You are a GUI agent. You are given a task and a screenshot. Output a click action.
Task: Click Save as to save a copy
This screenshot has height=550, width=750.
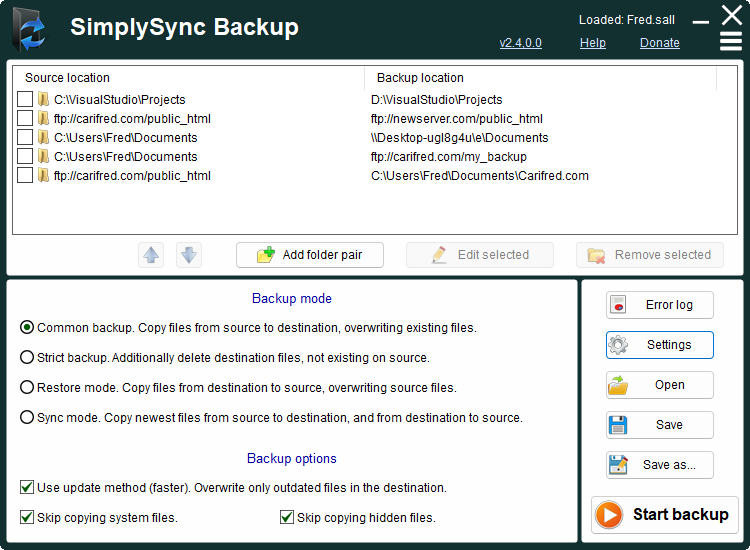(659, 465)
